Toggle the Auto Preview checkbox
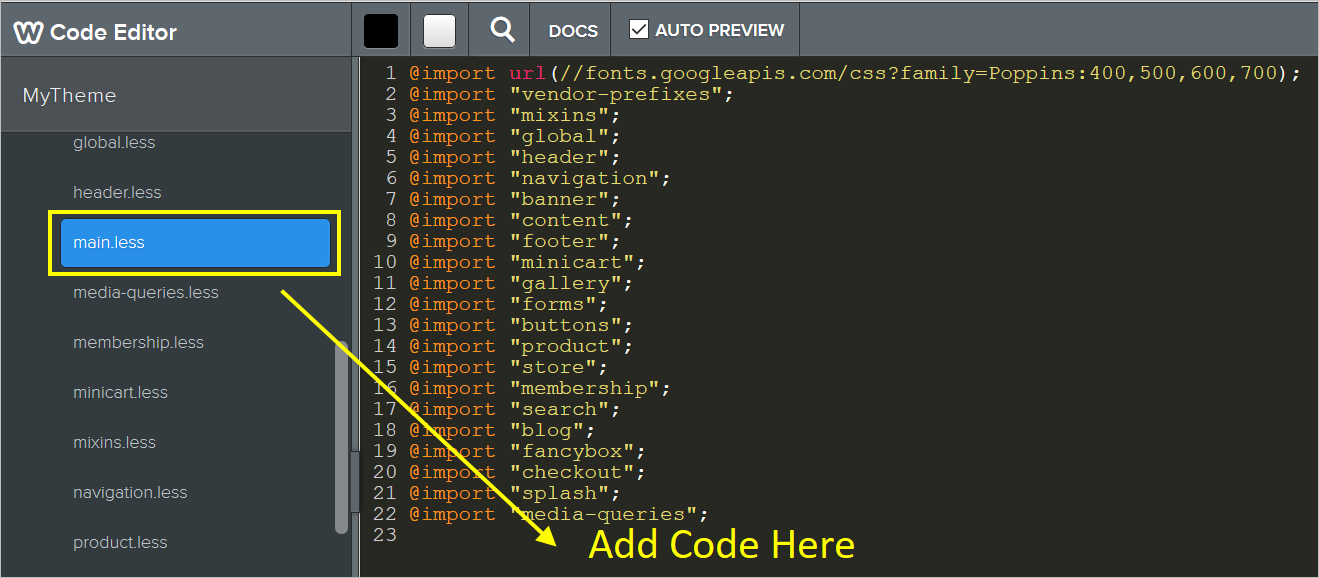This screenshot has width=1319, height=578. click(x=639, y=30)
